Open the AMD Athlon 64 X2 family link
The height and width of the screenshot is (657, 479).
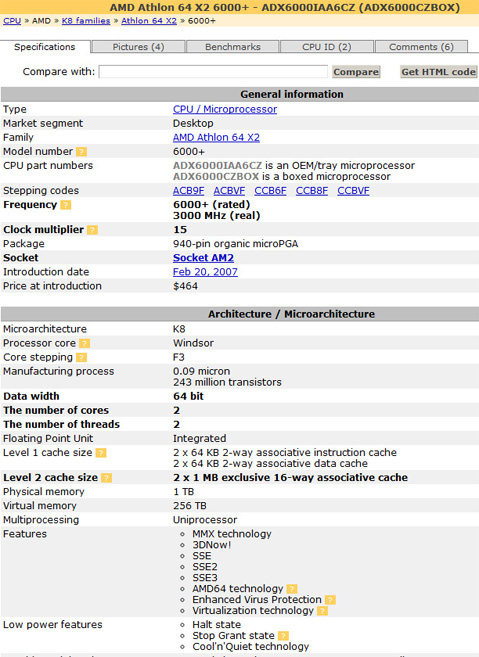[216, 137]
